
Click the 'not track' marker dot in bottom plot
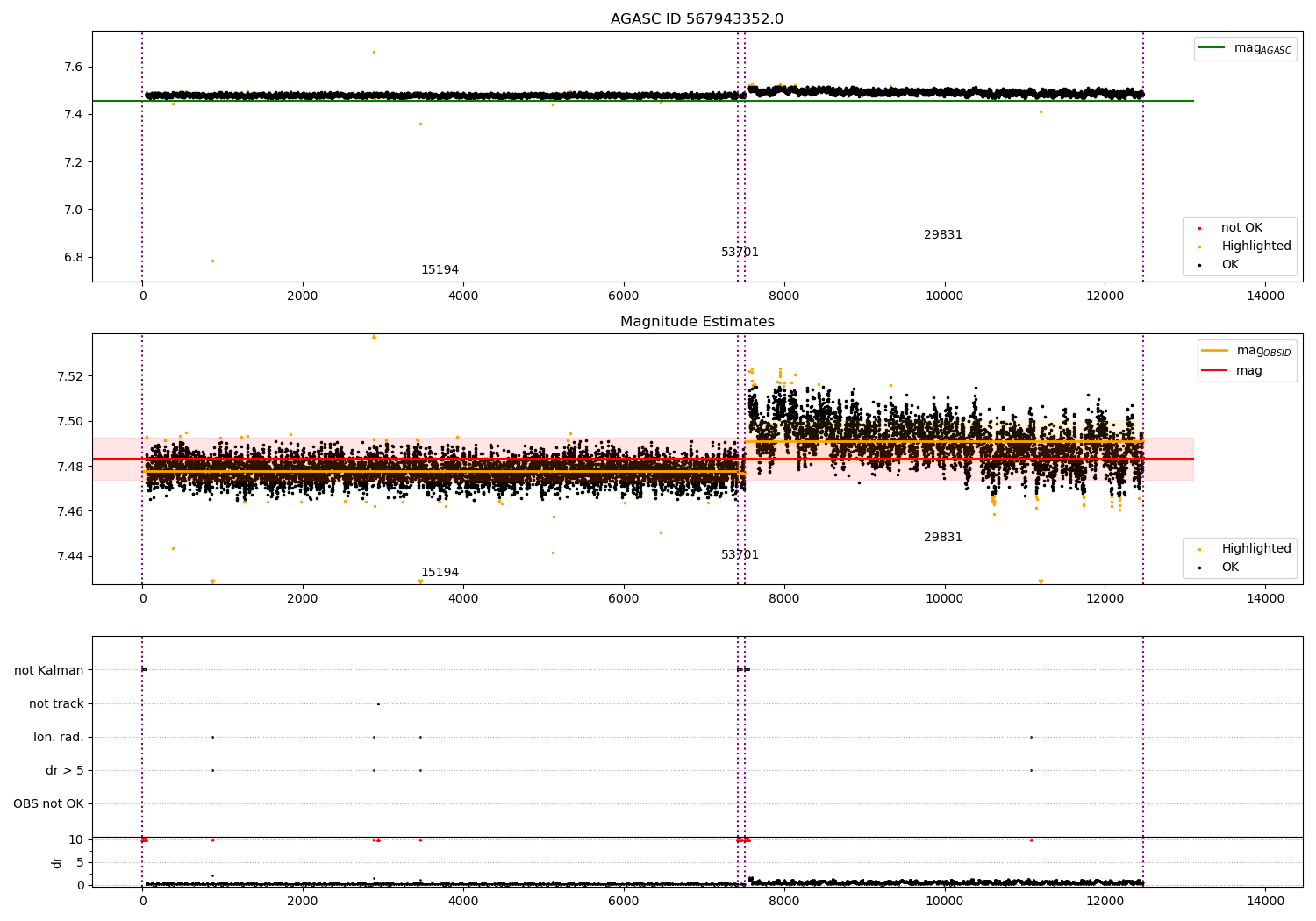point(378,703)
